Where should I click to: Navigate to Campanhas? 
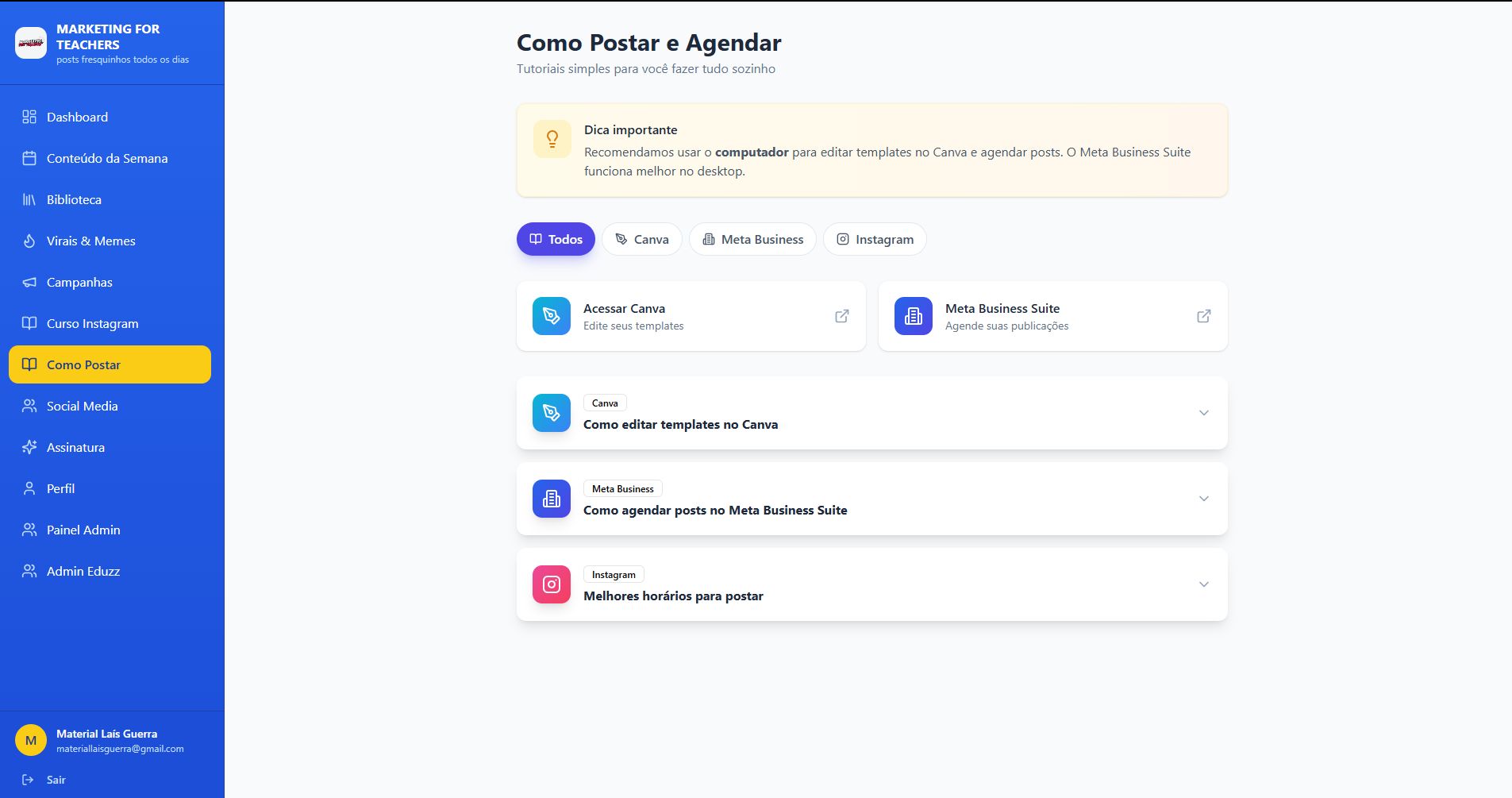pos(110,282)
